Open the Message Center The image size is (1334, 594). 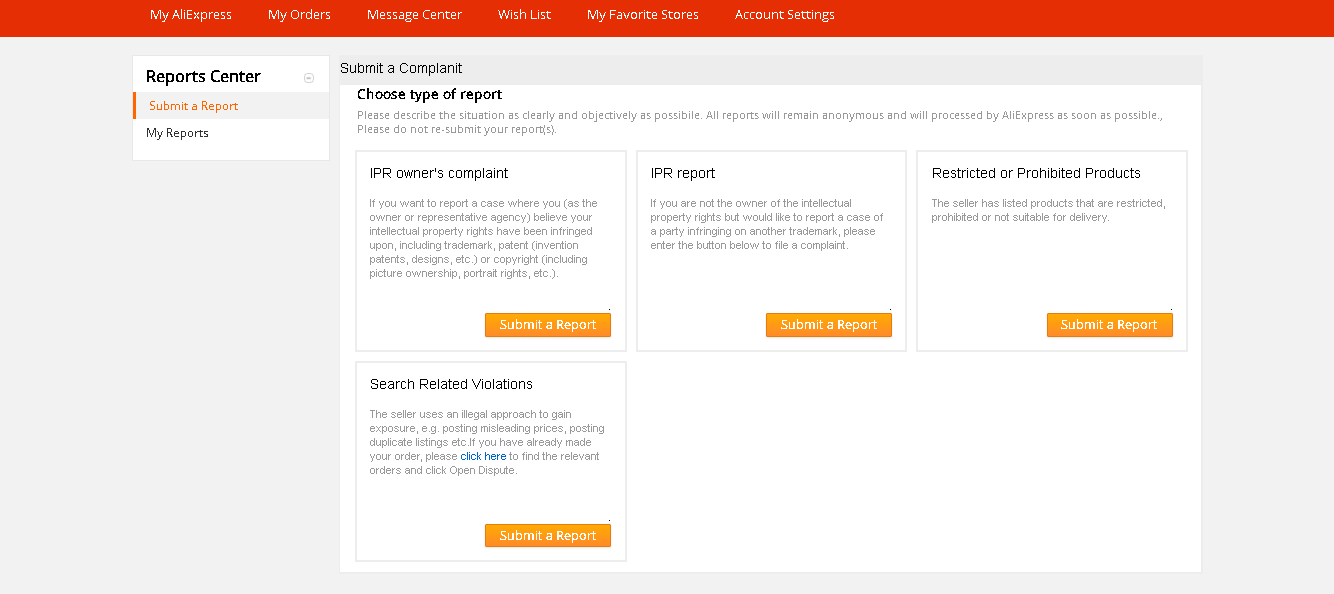414,15
